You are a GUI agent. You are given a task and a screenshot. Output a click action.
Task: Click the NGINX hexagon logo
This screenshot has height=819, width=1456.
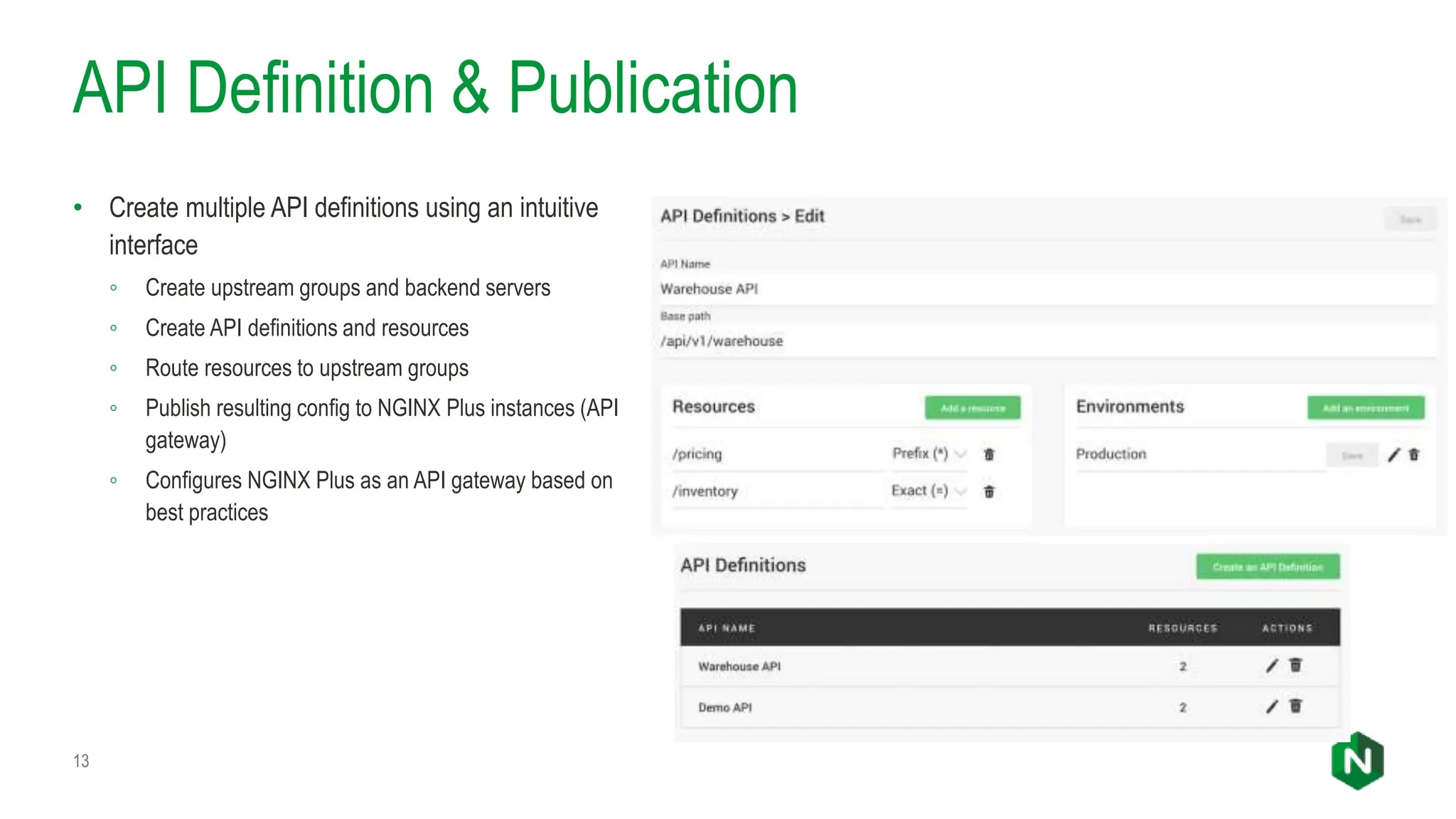pos(1357,761)
